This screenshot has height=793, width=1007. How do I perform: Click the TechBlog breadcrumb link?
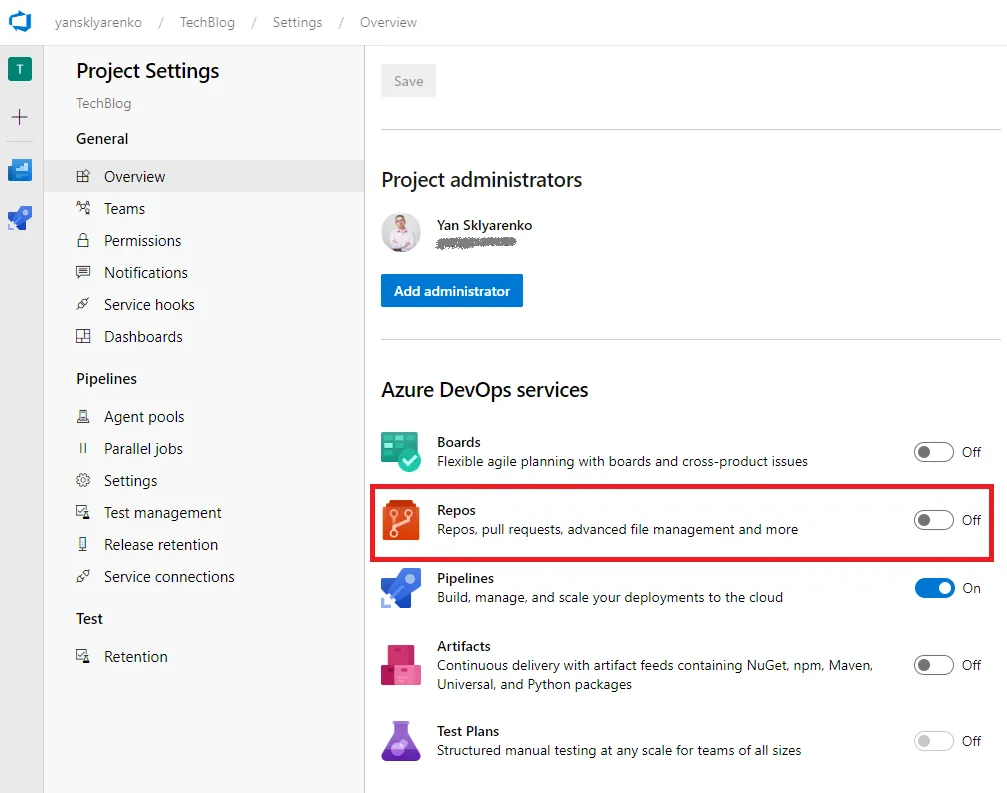[207, 22]
